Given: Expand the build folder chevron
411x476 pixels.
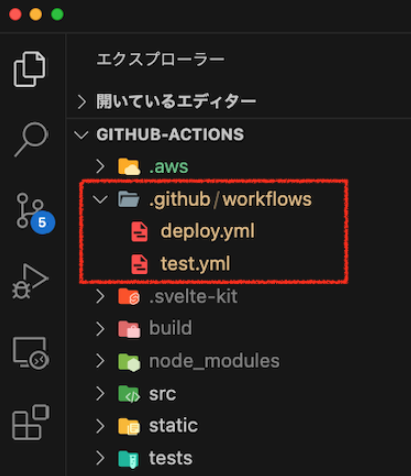Looking at the screenshot, I should [100, 329].
